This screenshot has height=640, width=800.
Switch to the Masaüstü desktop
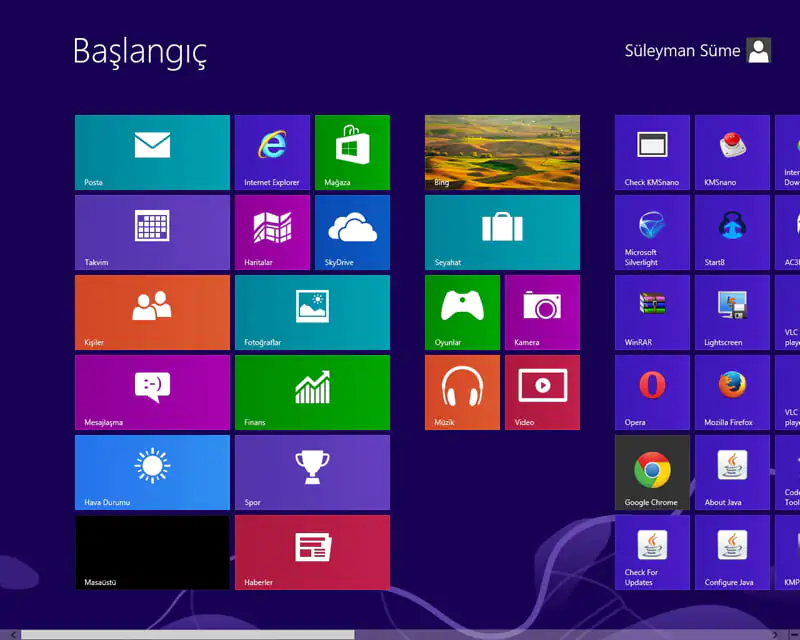pyautogui.click(x=151, y=552)
